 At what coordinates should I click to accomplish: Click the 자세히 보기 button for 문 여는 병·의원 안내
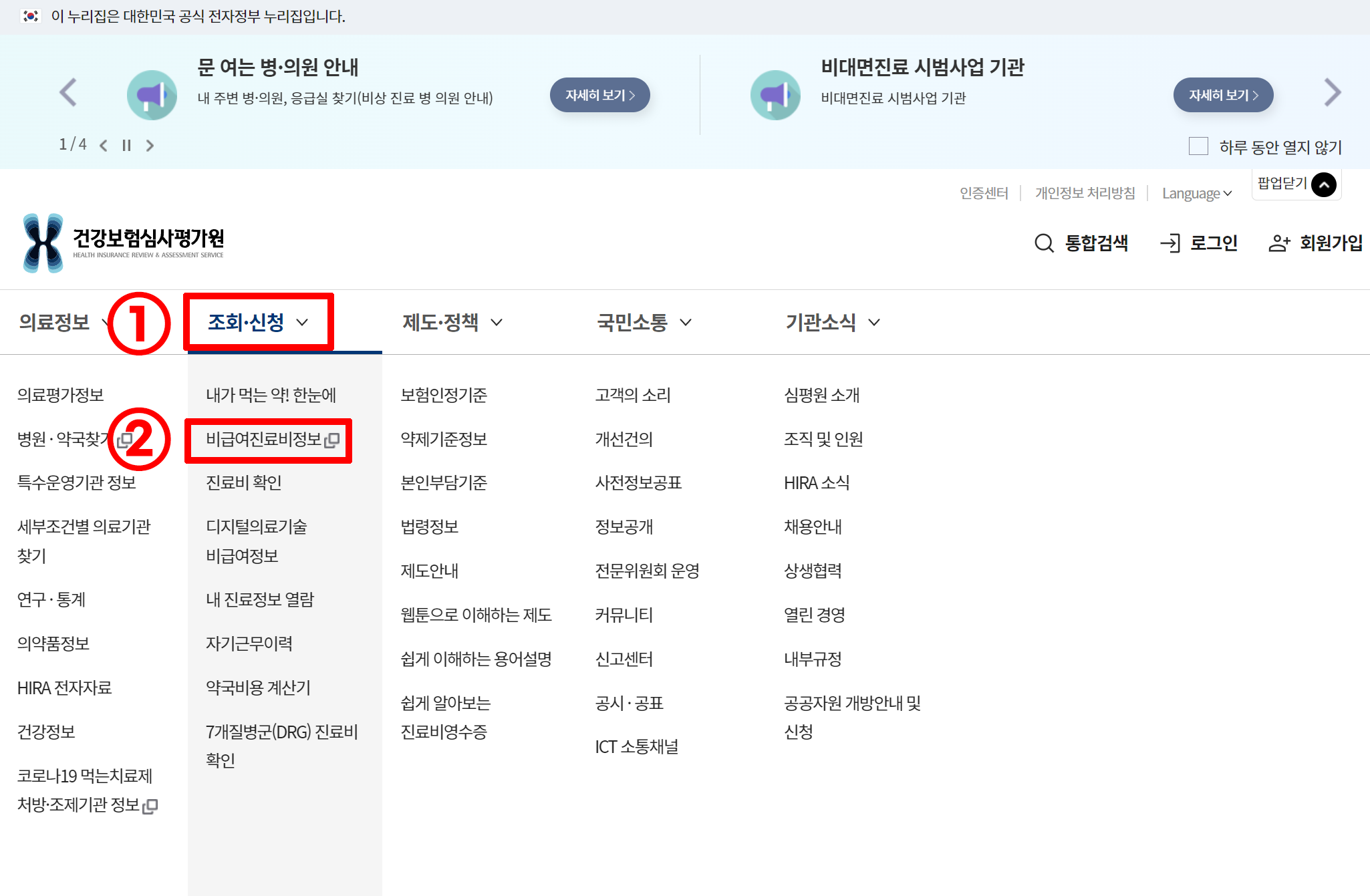(599, 95)
